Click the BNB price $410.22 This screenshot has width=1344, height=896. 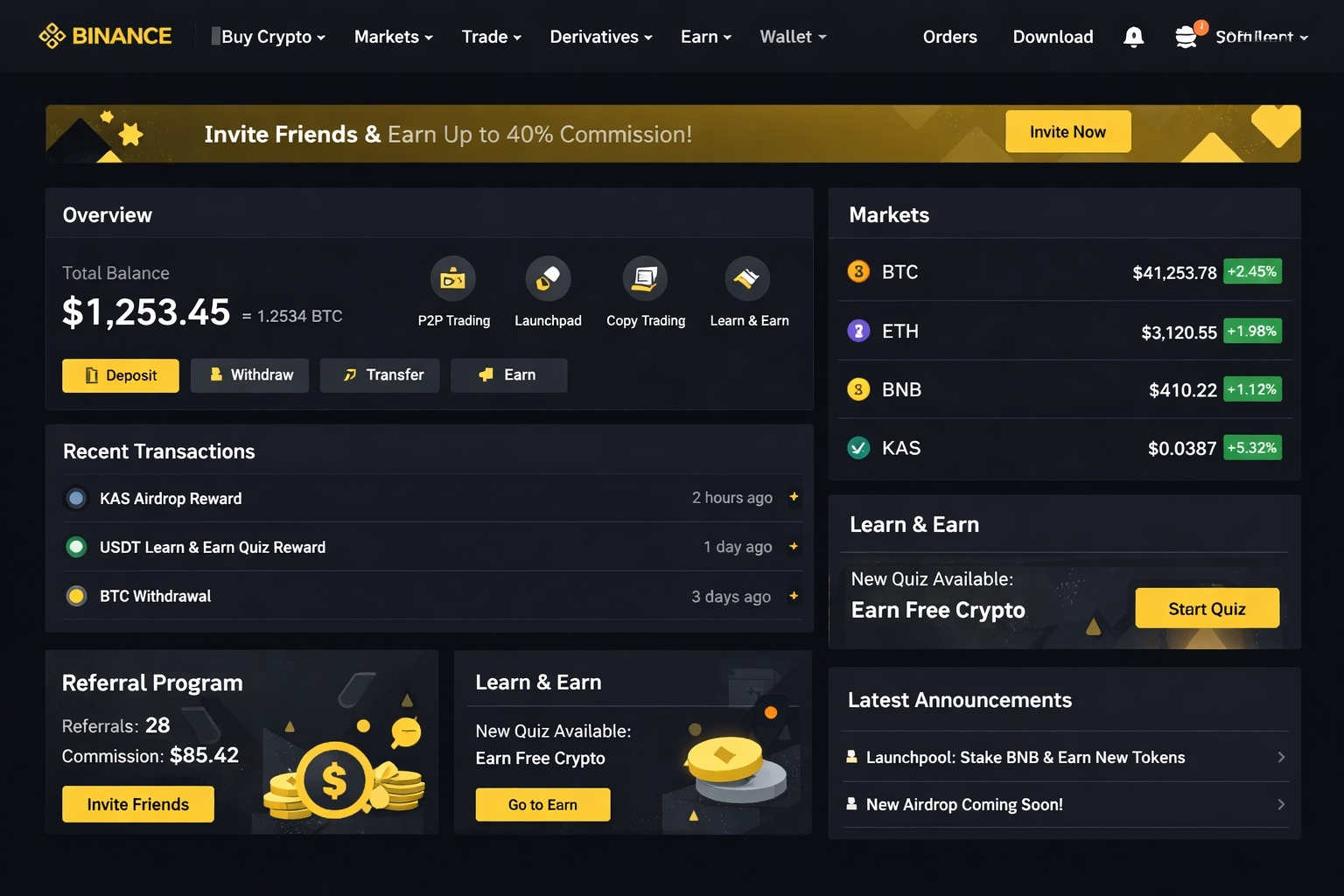(x=1183, y=390)
